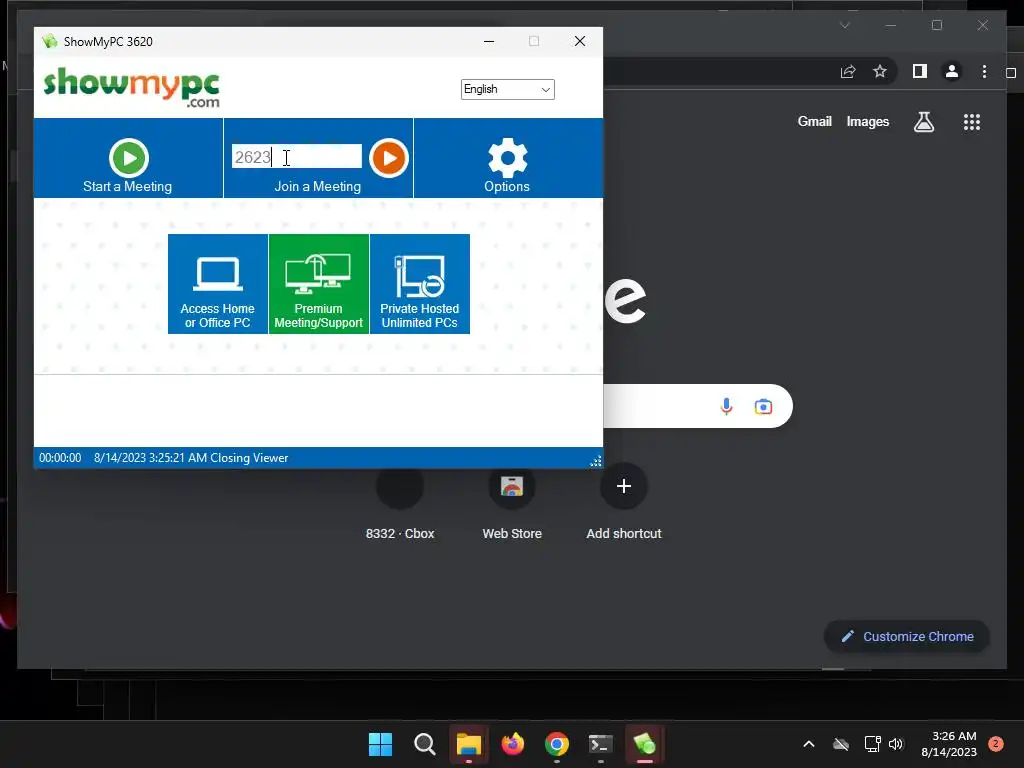The width and height of the screenshot is (1024, 768).
Task: Select Premium Meeting/Support tile
Action: 319,284
